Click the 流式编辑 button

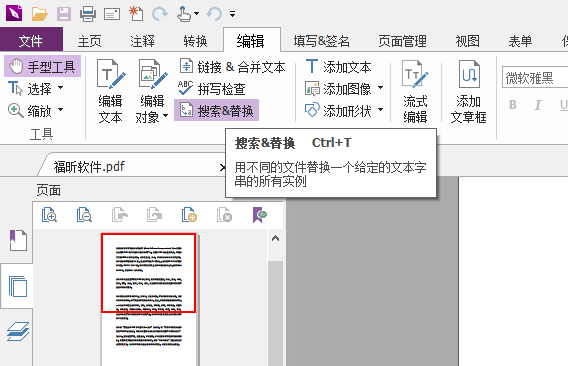click(x=415, y=91)
